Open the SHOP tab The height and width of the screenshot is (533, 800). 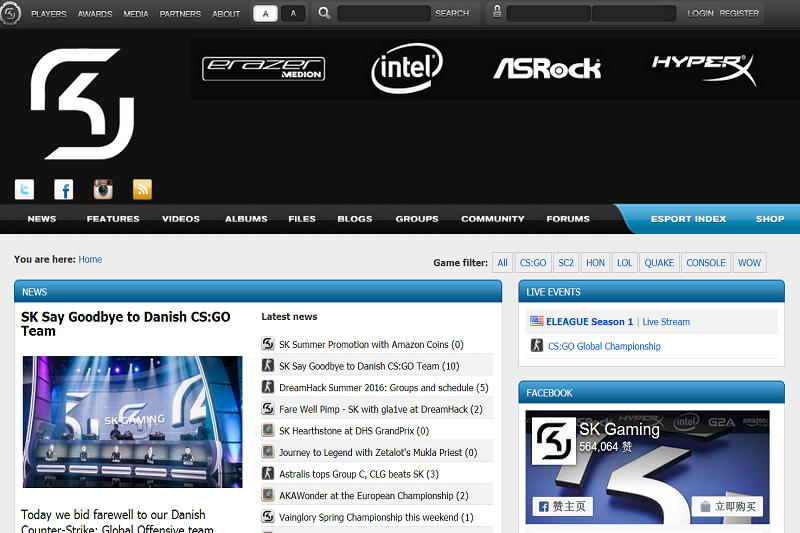pyautogui.click(x=770, y=219)
